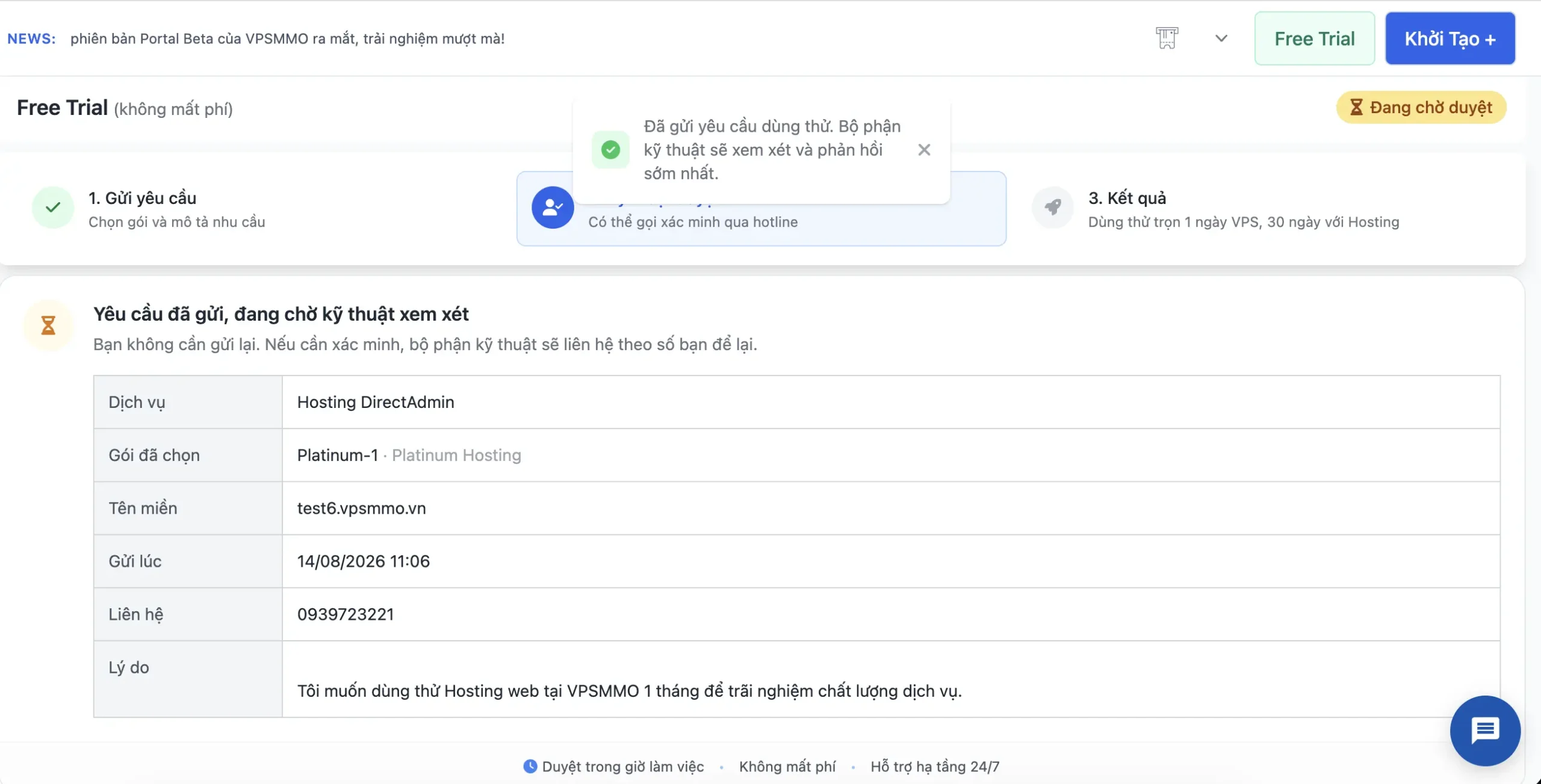Click the rocket icon for Kết quả
Viewport: 1541px width, 784px height.
click(x=1053, y=208)
